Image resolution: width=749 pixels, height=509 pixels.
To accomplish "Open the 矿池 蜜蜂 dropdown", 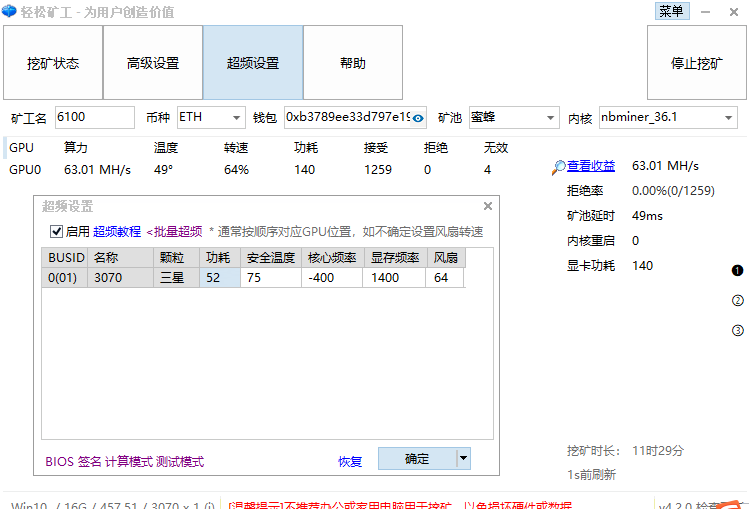I will coord(550,118).
